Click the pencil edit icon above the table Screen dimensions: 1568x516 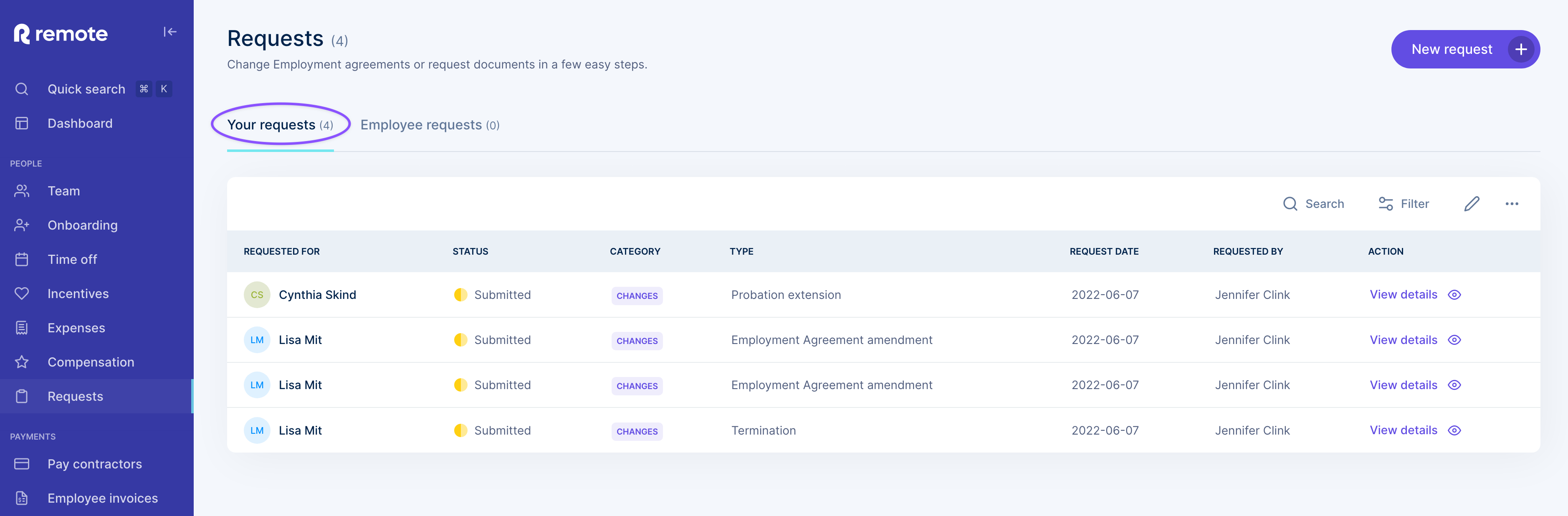click(1471, 203)
